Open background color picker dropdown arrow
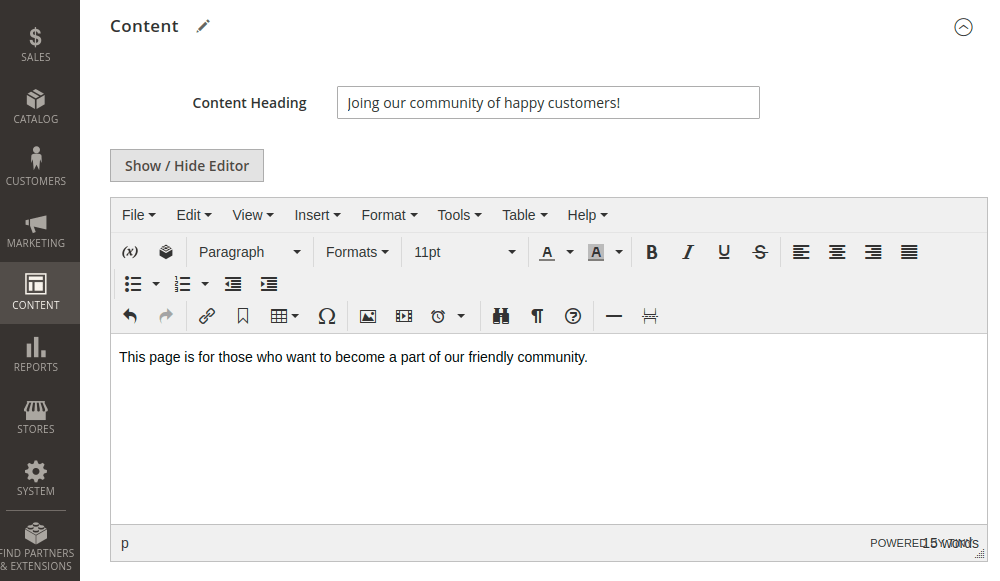The width and height of the screenshot is (1000, 581). 619,252
